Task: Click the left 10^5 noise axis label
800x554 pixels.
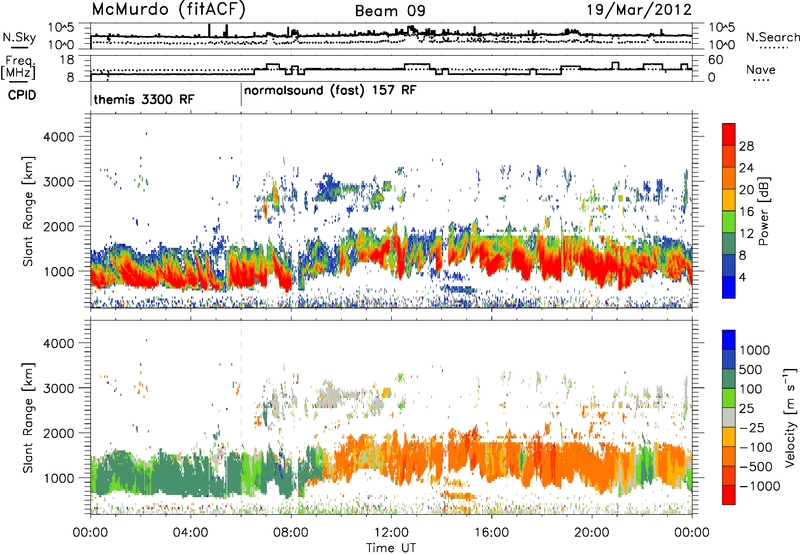Action: (x=61, y=27)
